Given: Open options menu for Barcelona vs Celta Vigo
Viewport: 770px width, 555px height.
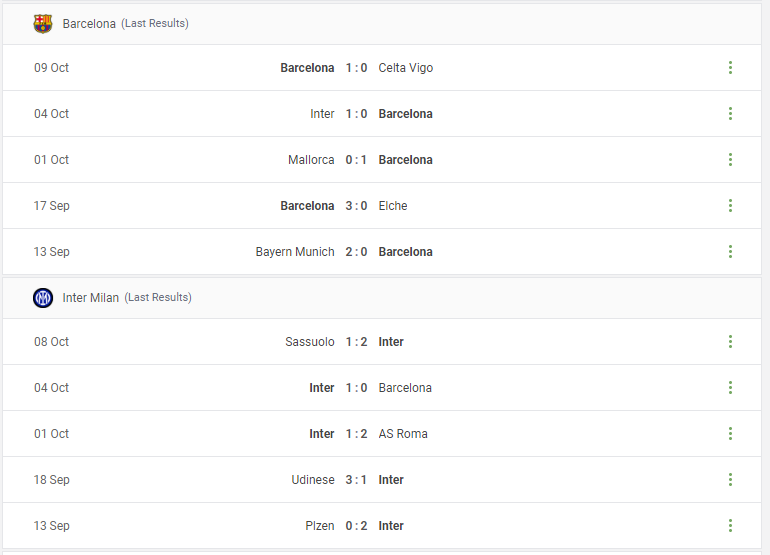Looking at the screenshot, I should (x=730, y=68).
